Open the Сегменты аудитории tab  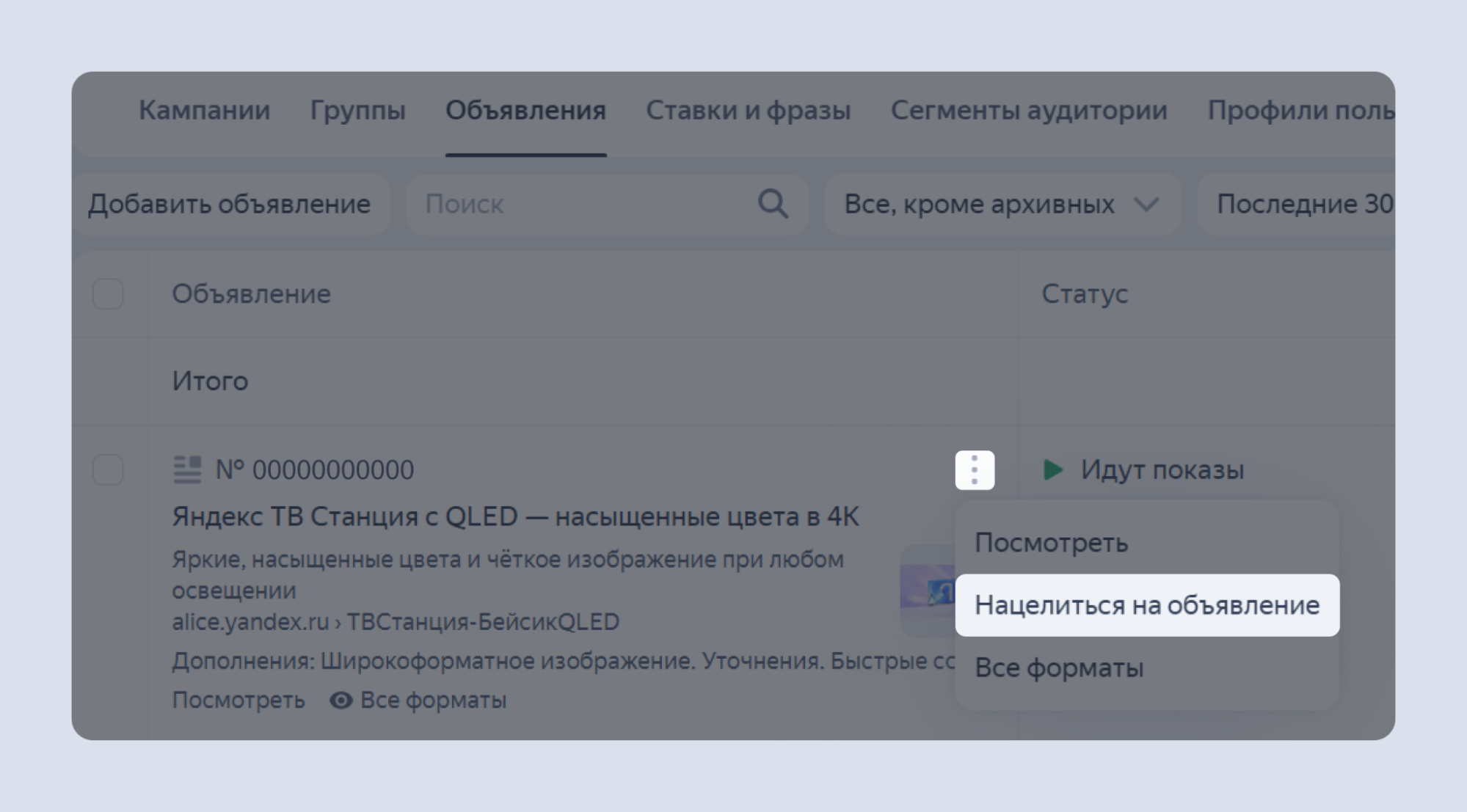pos(1028,111)
